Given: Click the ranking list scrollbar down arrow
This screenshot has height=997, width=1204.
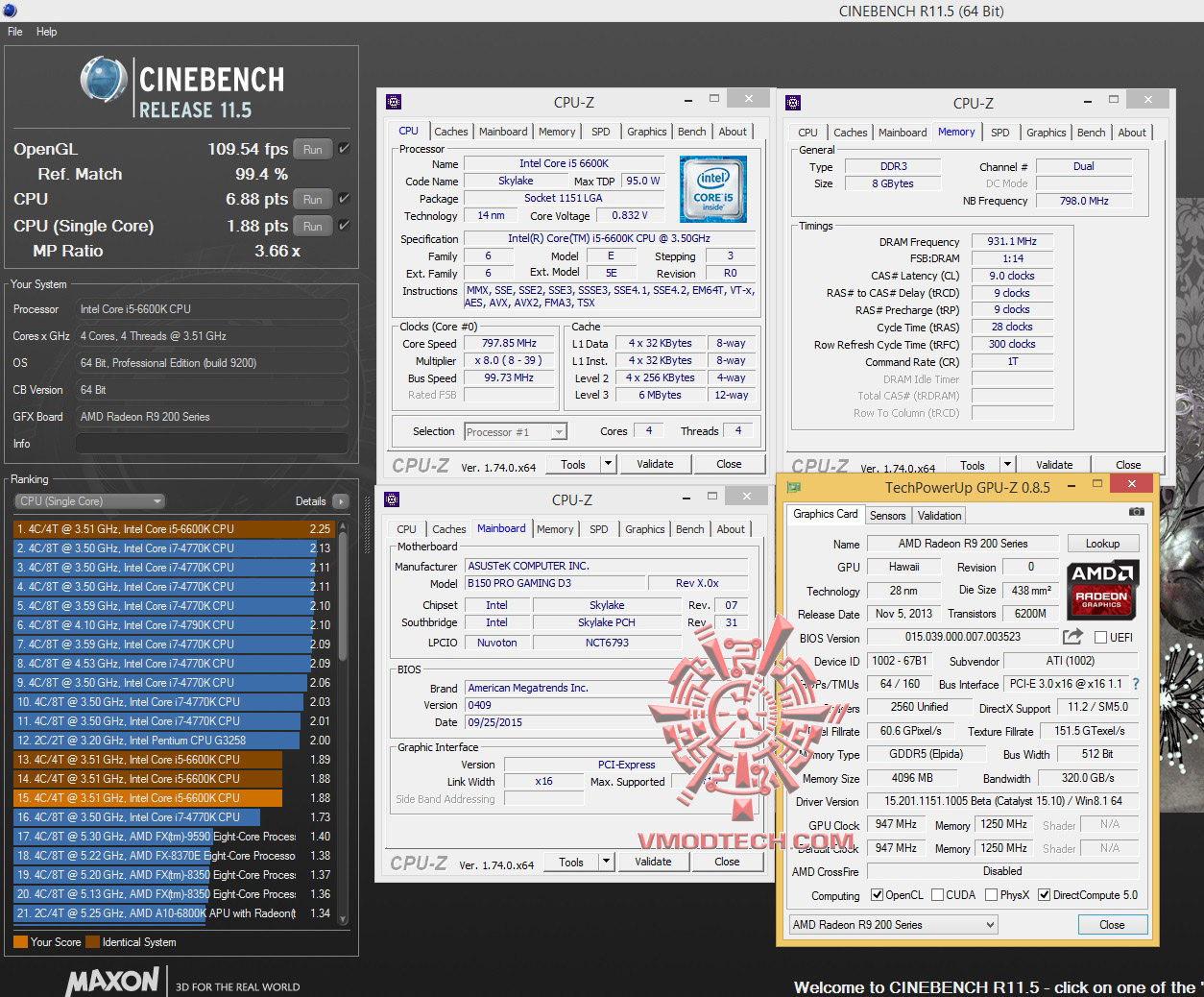Looking at the screenshot, I should 343,918.
